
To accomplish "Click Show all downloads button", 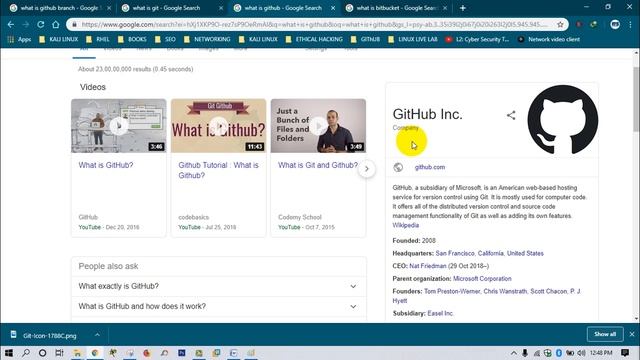I will pyautogui.click(x=605, y=334).
